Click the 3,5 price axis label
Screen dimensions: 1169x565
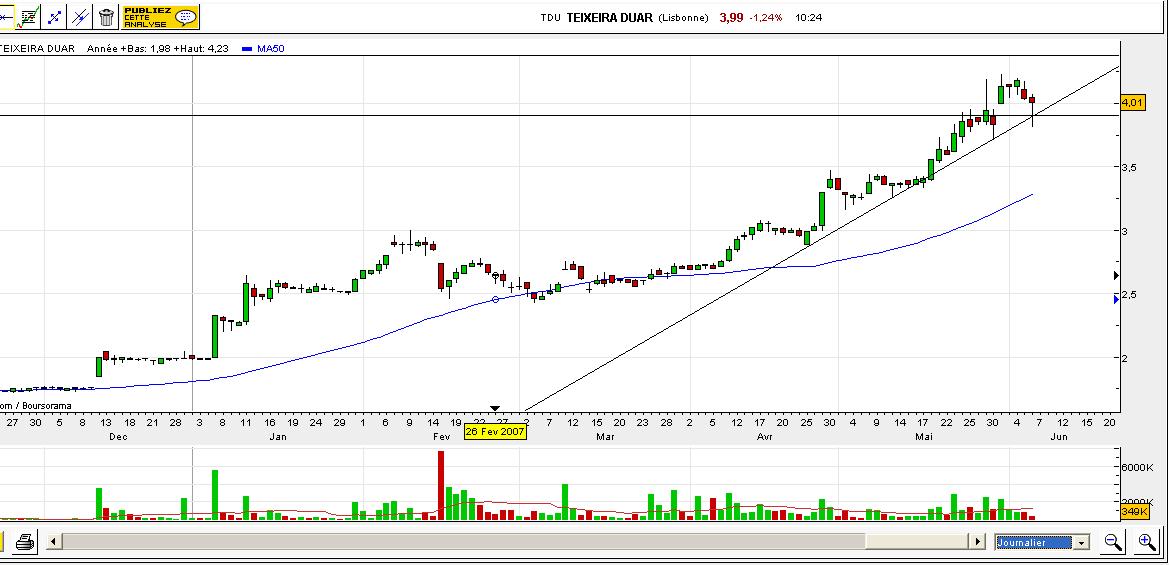(x=1130, y=168)
